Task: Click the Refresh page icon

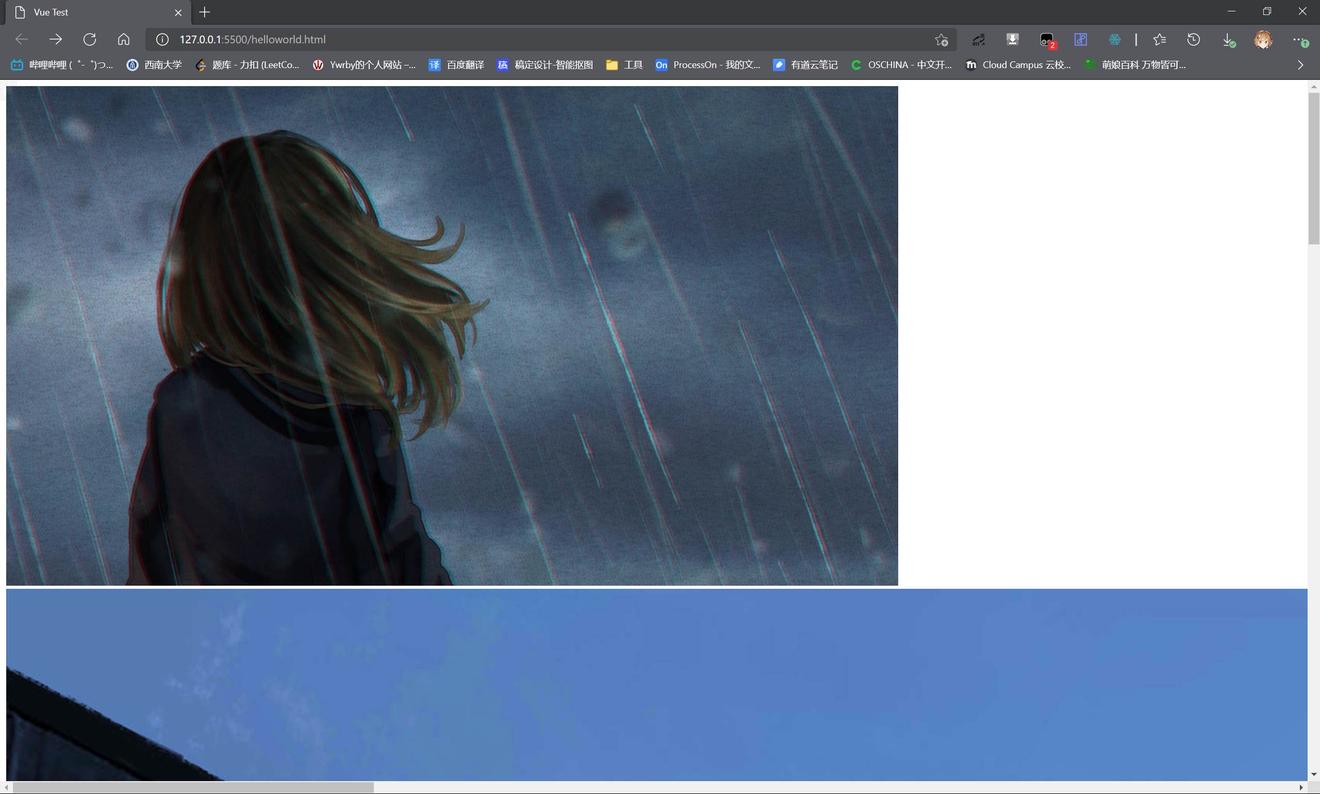Action: pyautogui.click(x=90, y=39)
